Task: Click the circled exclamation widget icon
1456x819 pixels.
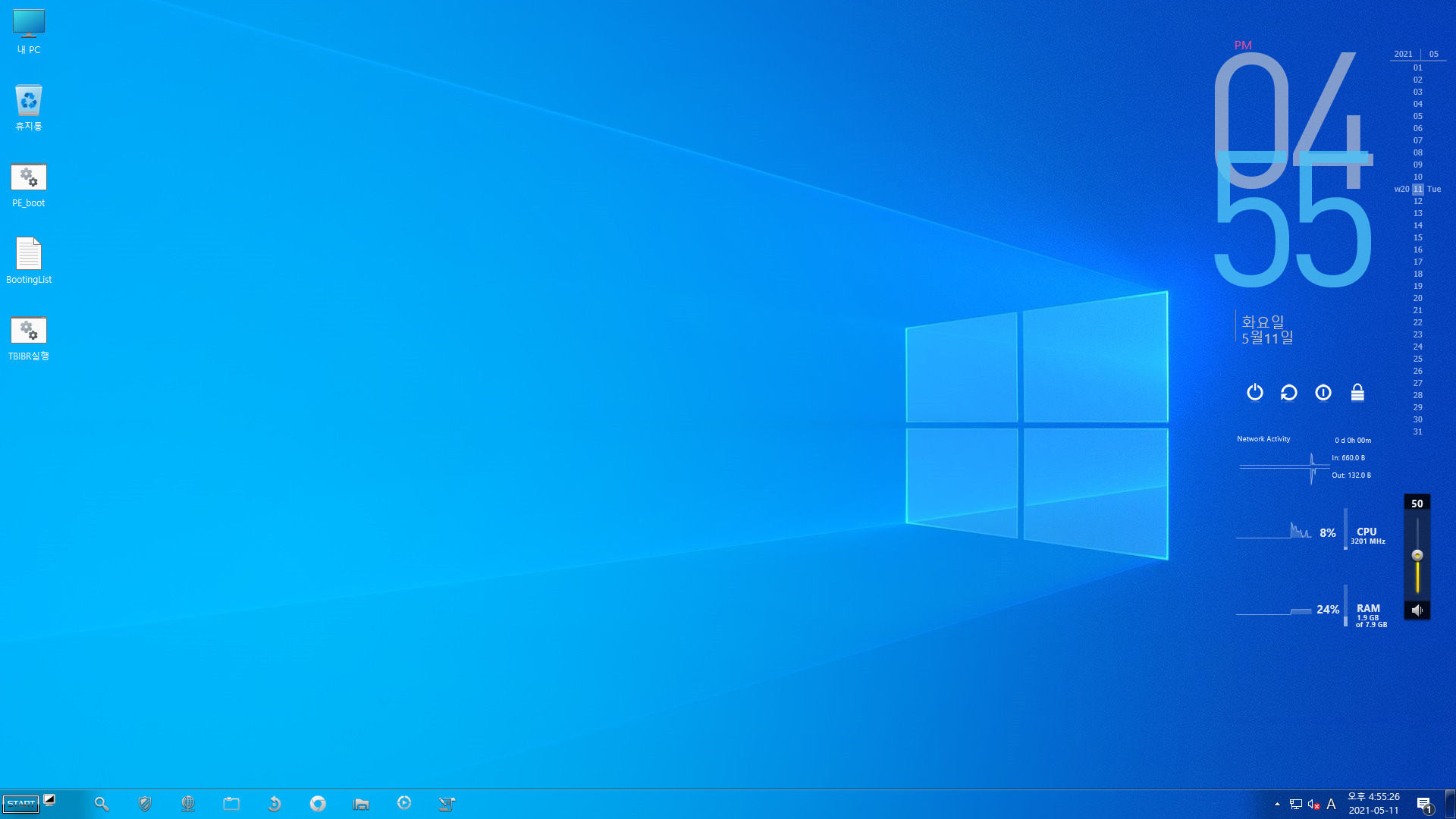Action: (1323, 392)
